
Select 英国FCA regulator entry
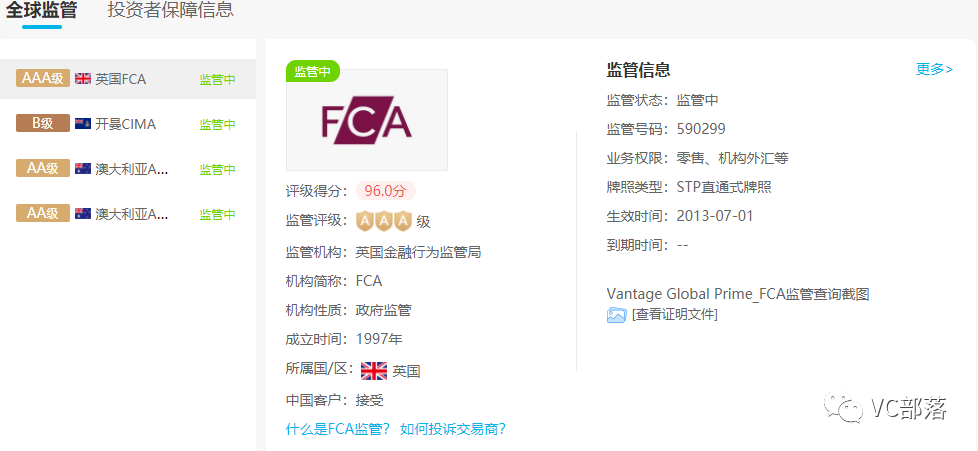click(x=128, y=79)
